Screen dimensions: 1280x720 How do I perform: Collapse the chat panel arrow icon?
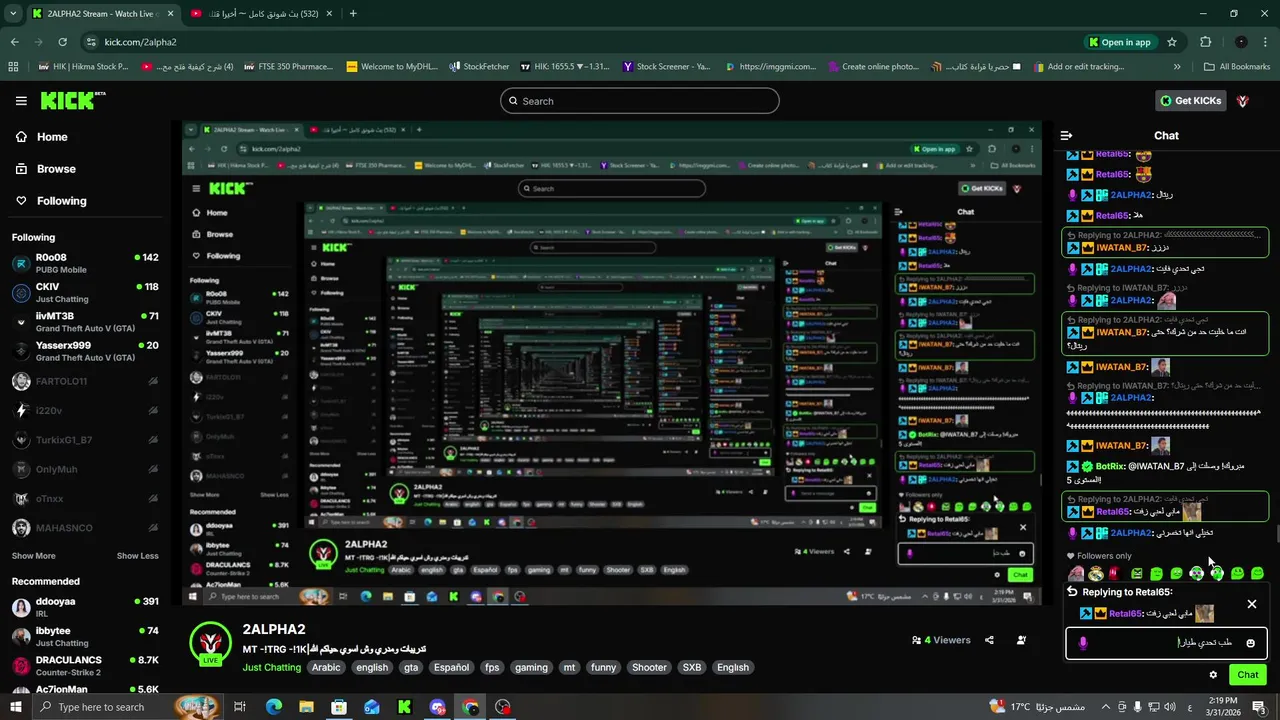point(1066,135)
